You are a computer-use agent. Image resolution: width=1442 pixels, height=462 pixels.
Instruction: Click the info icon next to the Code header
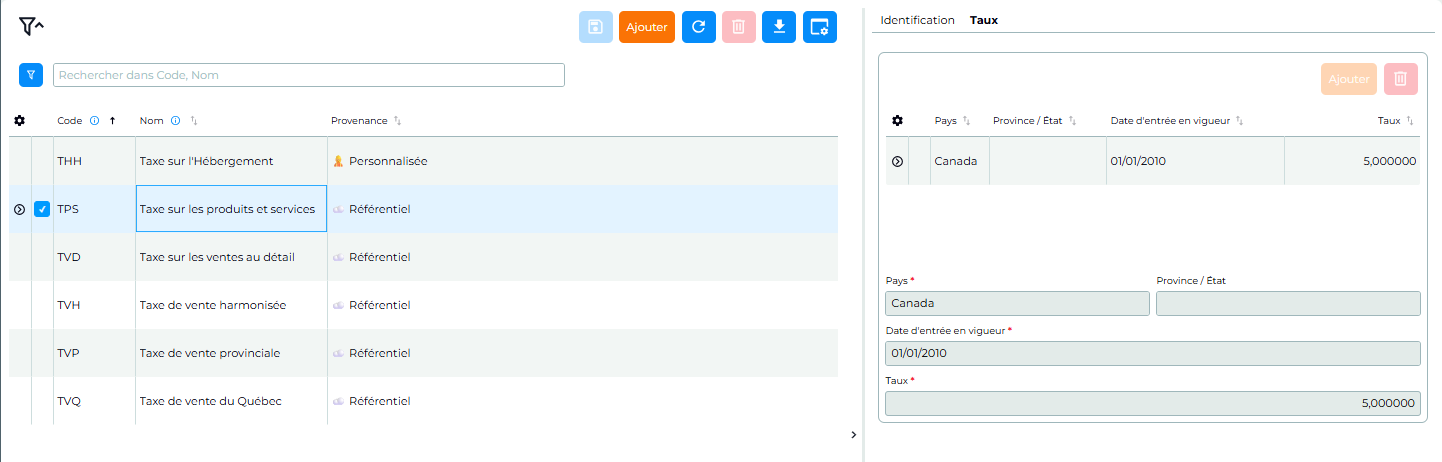point(95,121)
